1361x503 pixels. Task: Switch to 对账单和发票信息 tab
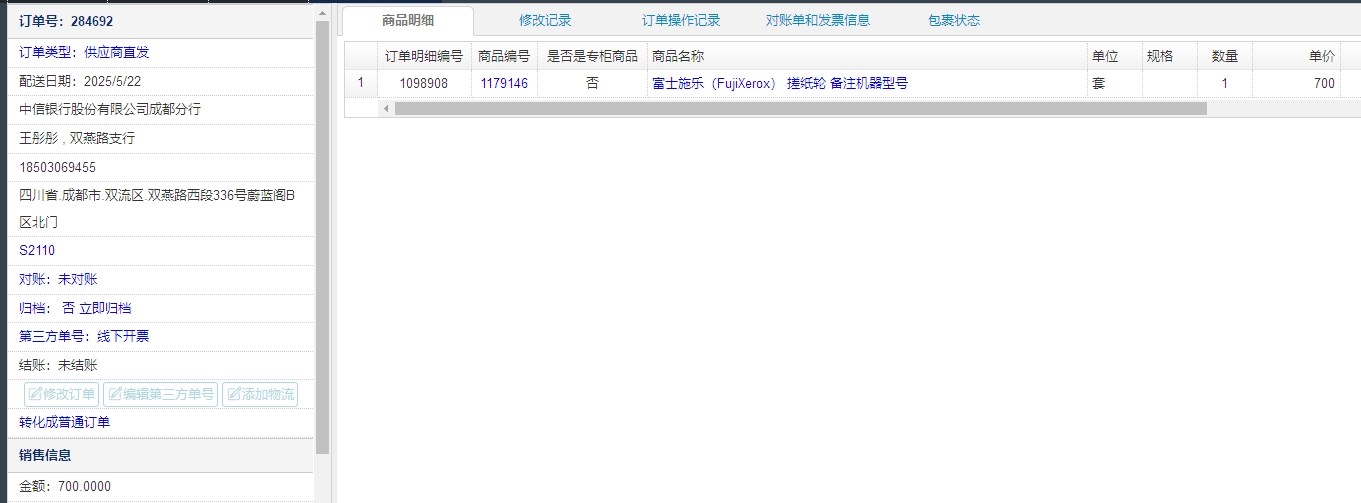817,20
